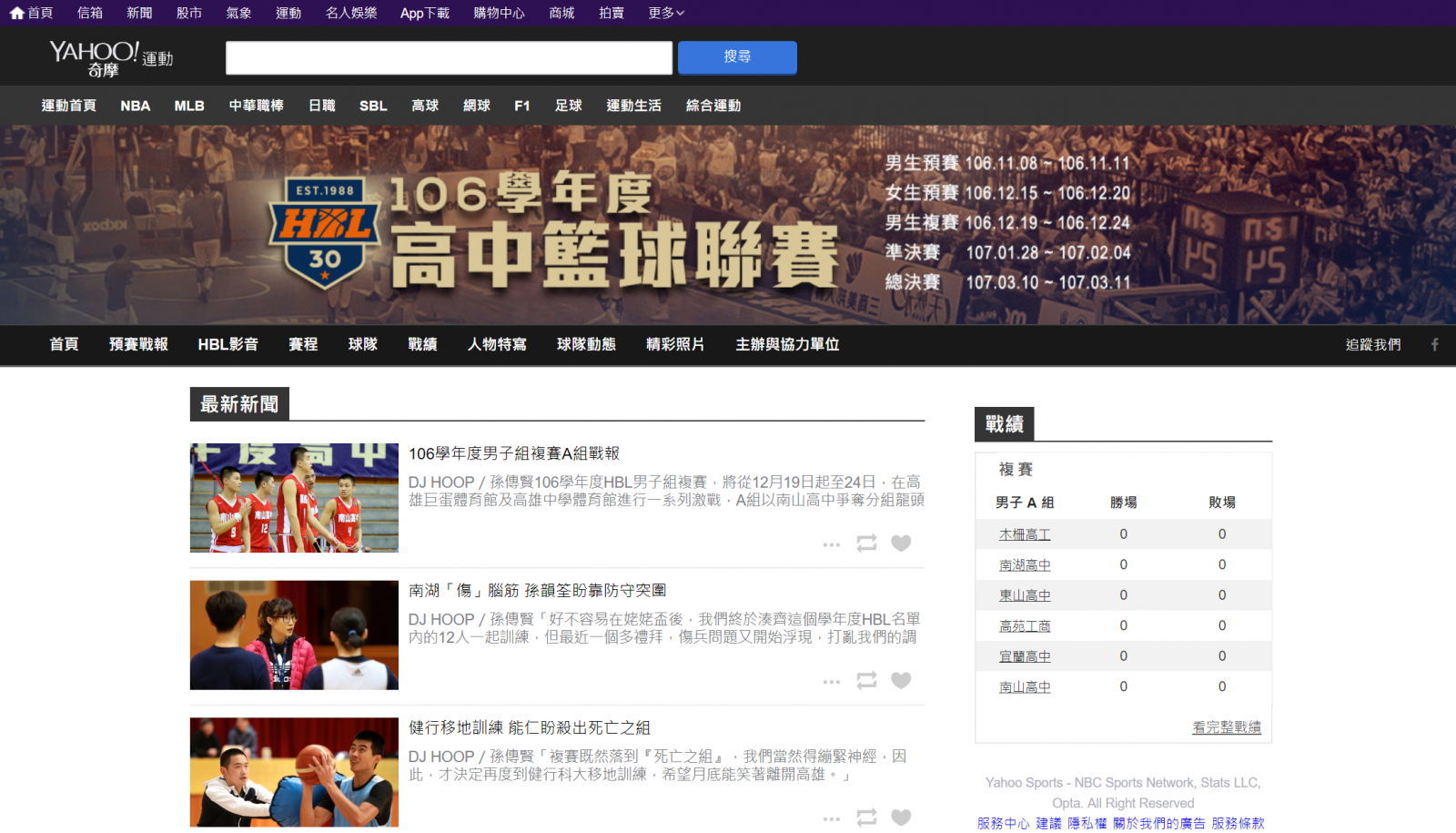1456x833 pixels.
Task: Select F1 in sports nav
Action: 522,106
